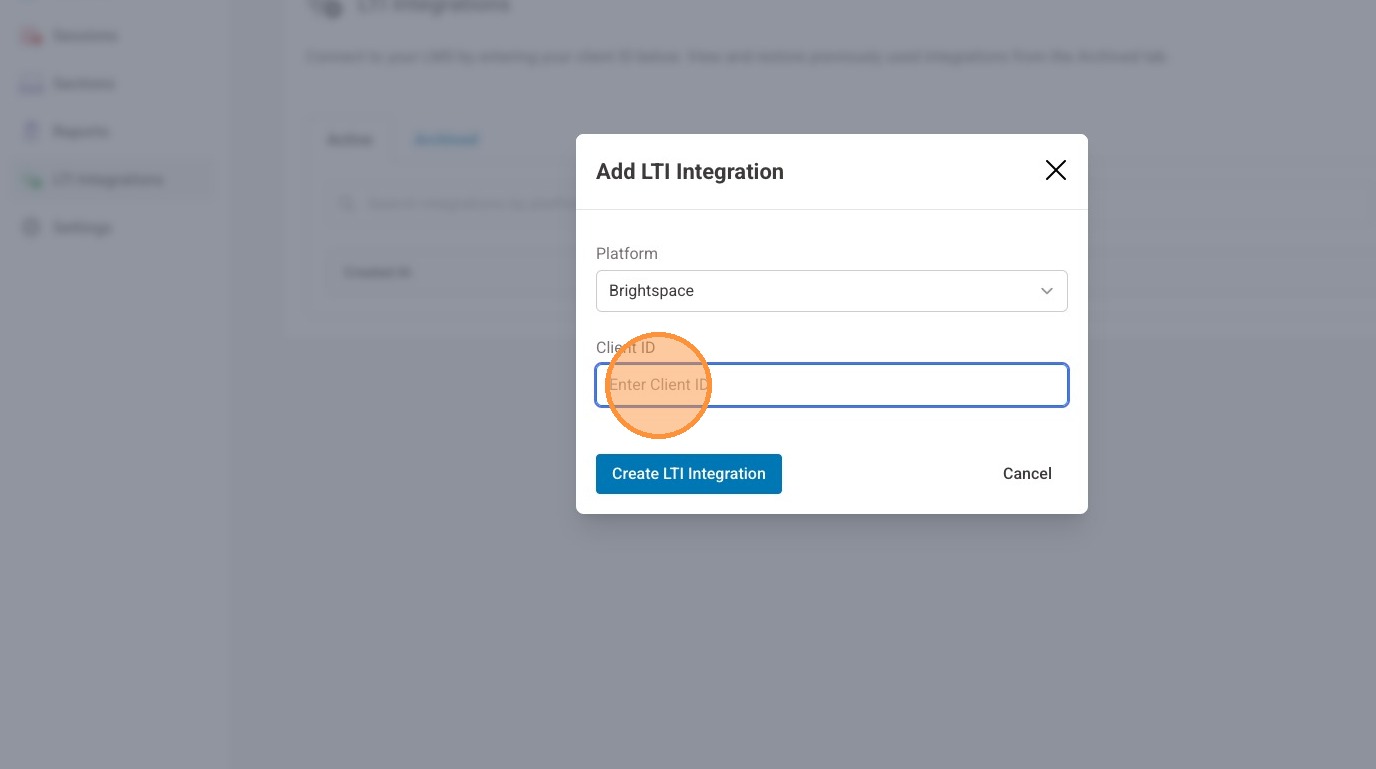
Task: Click the Reports icon in sidebar
Action: (x=32, y=132)
